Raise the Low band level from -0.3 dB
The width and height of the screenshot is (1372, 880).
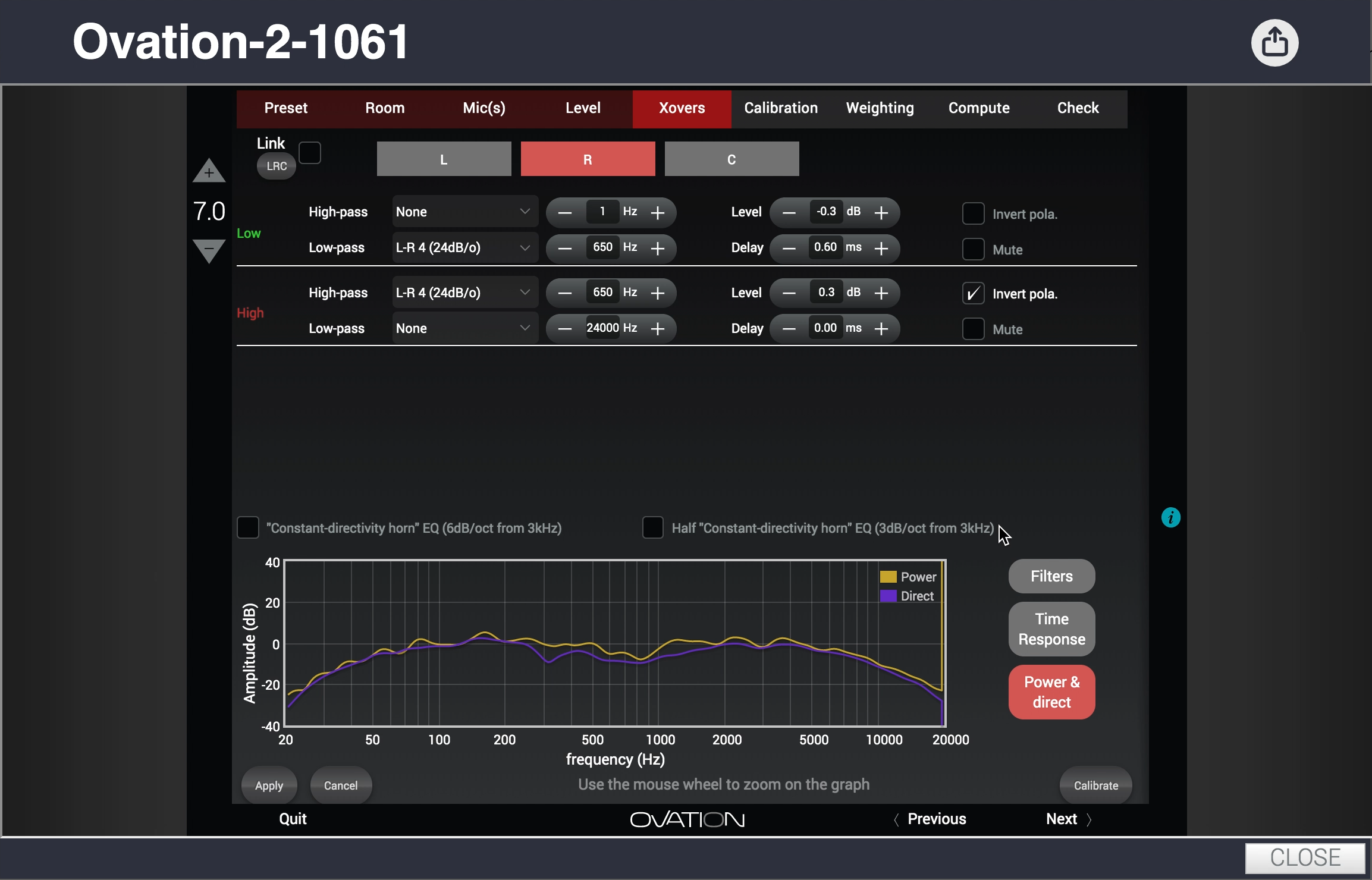click(881, 213)
